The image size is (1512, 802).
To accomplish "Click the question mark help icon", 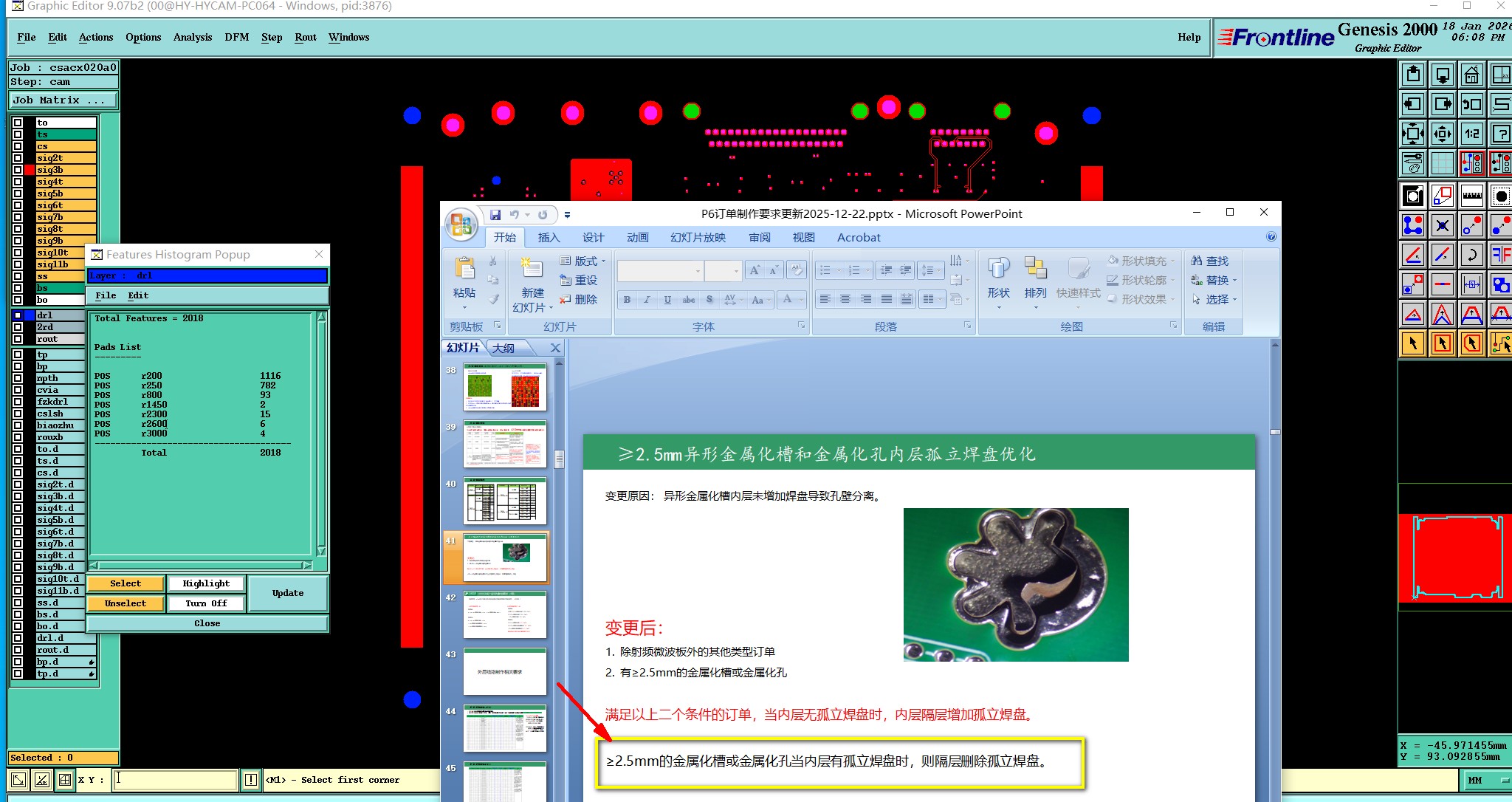I will (1501, 134).
